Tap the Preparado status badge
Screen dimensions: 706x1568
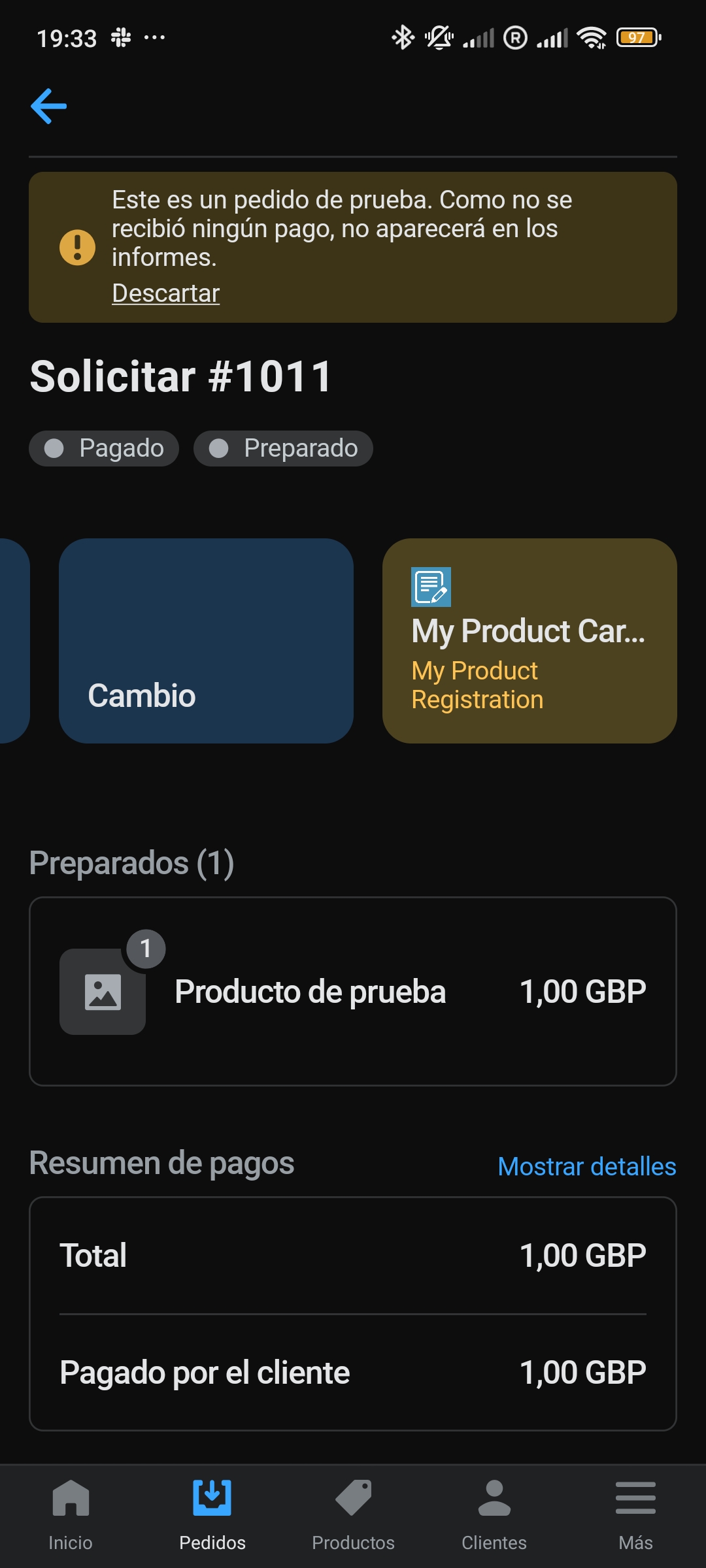[283, 448]
